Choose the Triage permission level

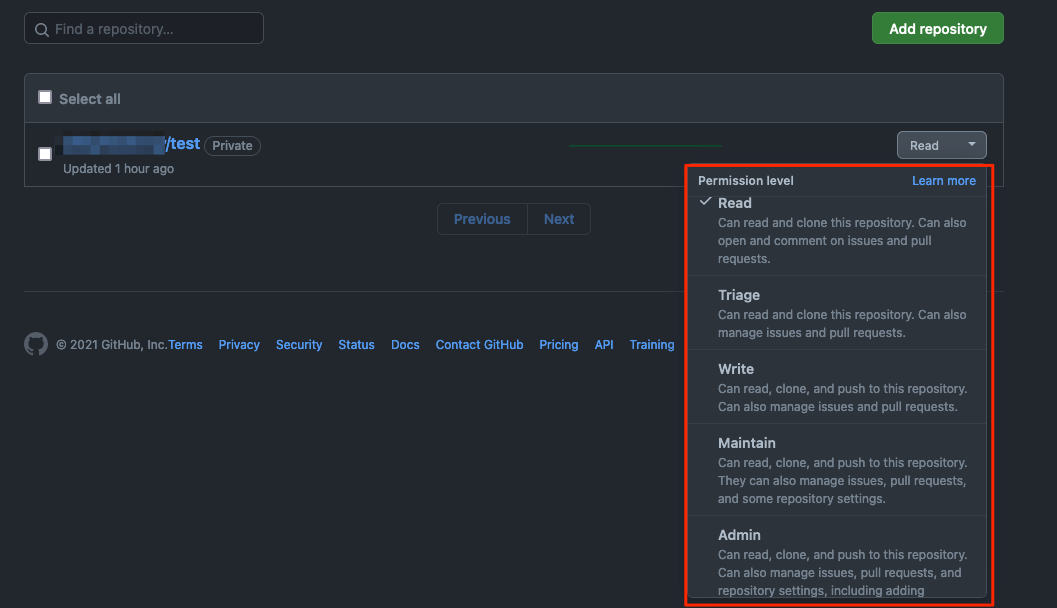point(738,295)
